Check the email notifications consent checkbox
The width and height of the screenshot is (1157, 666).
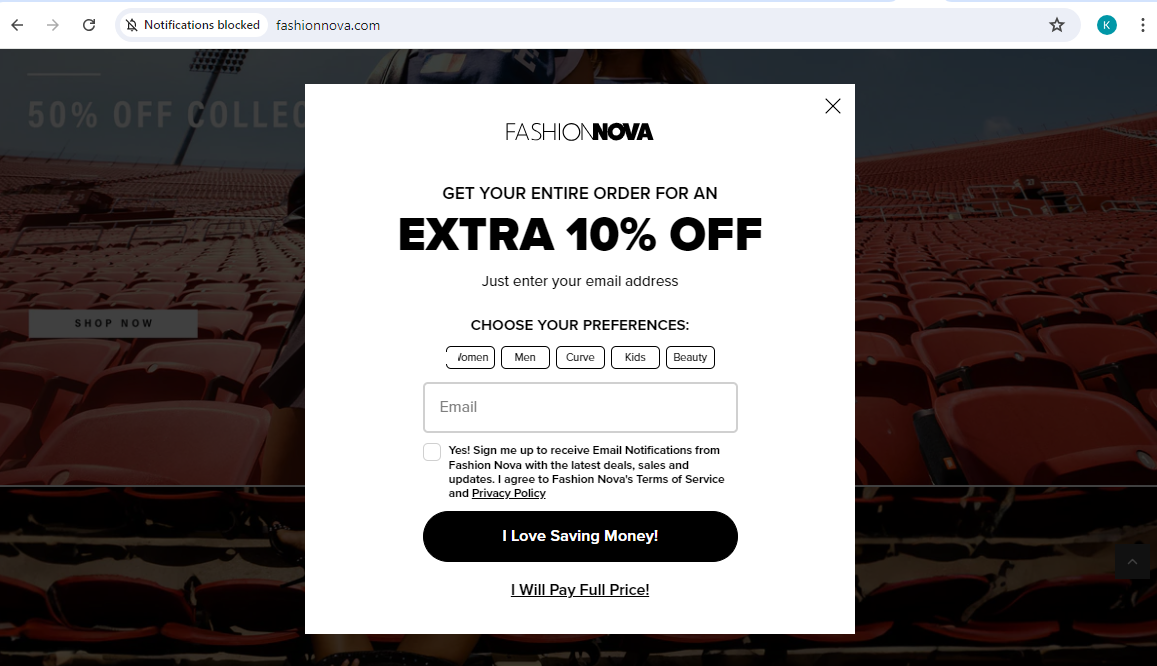tap(432, 452)
